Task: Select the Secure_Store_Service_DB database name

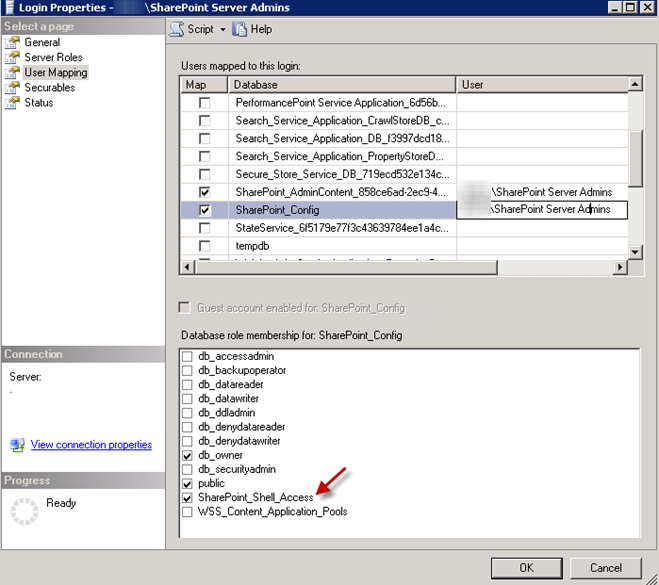Action: (x=342, y=174)
